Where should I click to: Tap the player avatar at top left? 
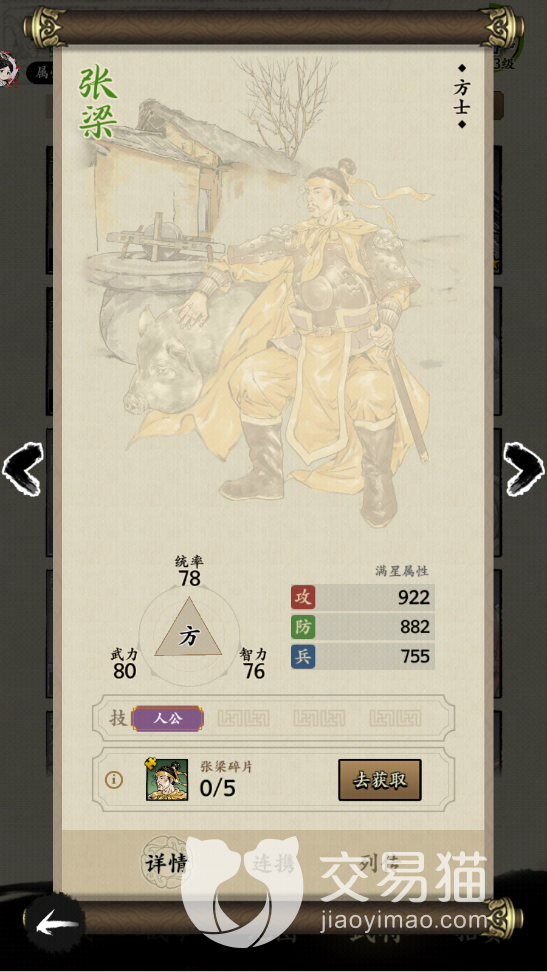click(8, 69)
